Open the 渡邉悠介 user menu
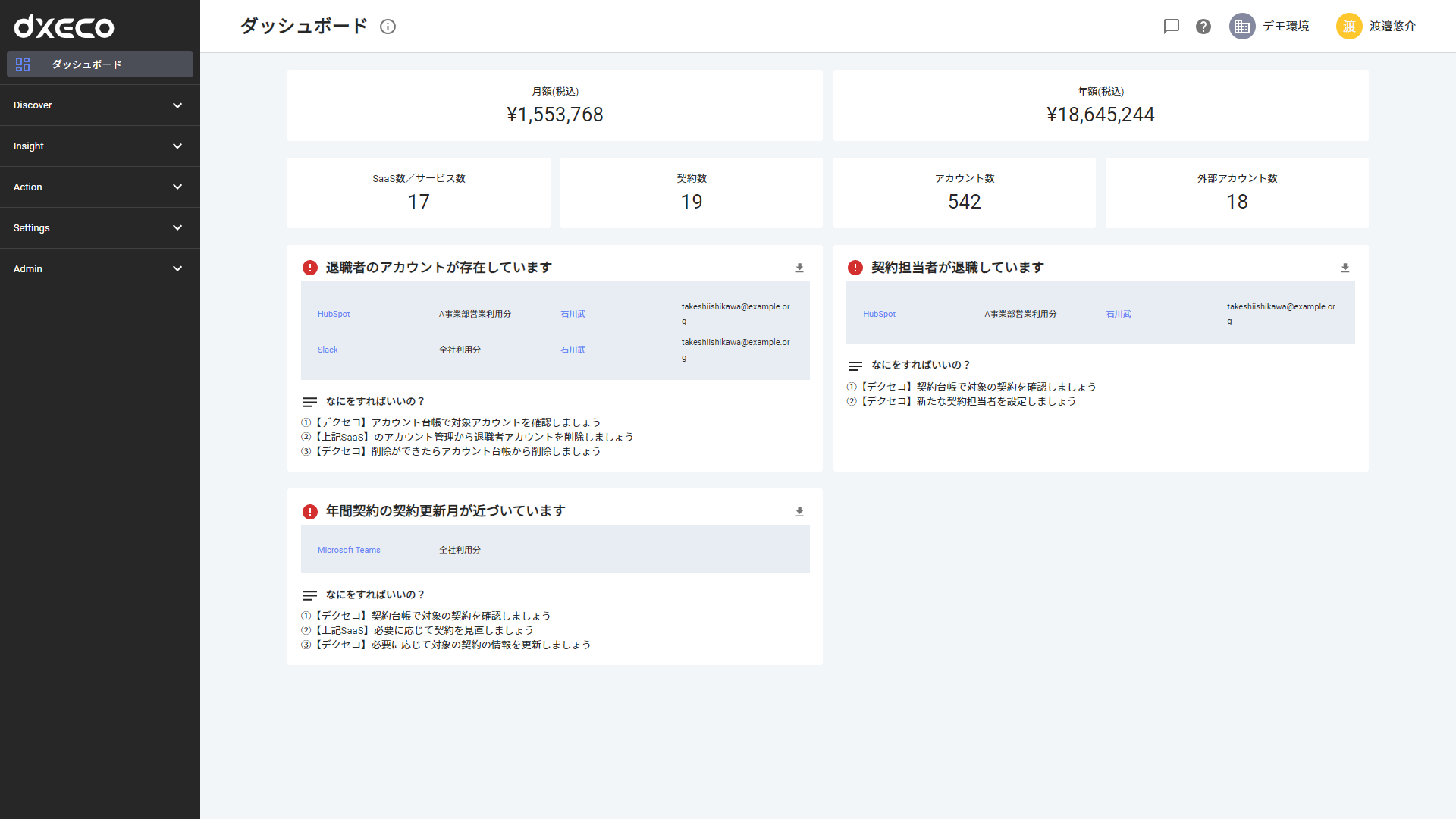Viewport: 1456px width, 819px height. coord(1392,27)
